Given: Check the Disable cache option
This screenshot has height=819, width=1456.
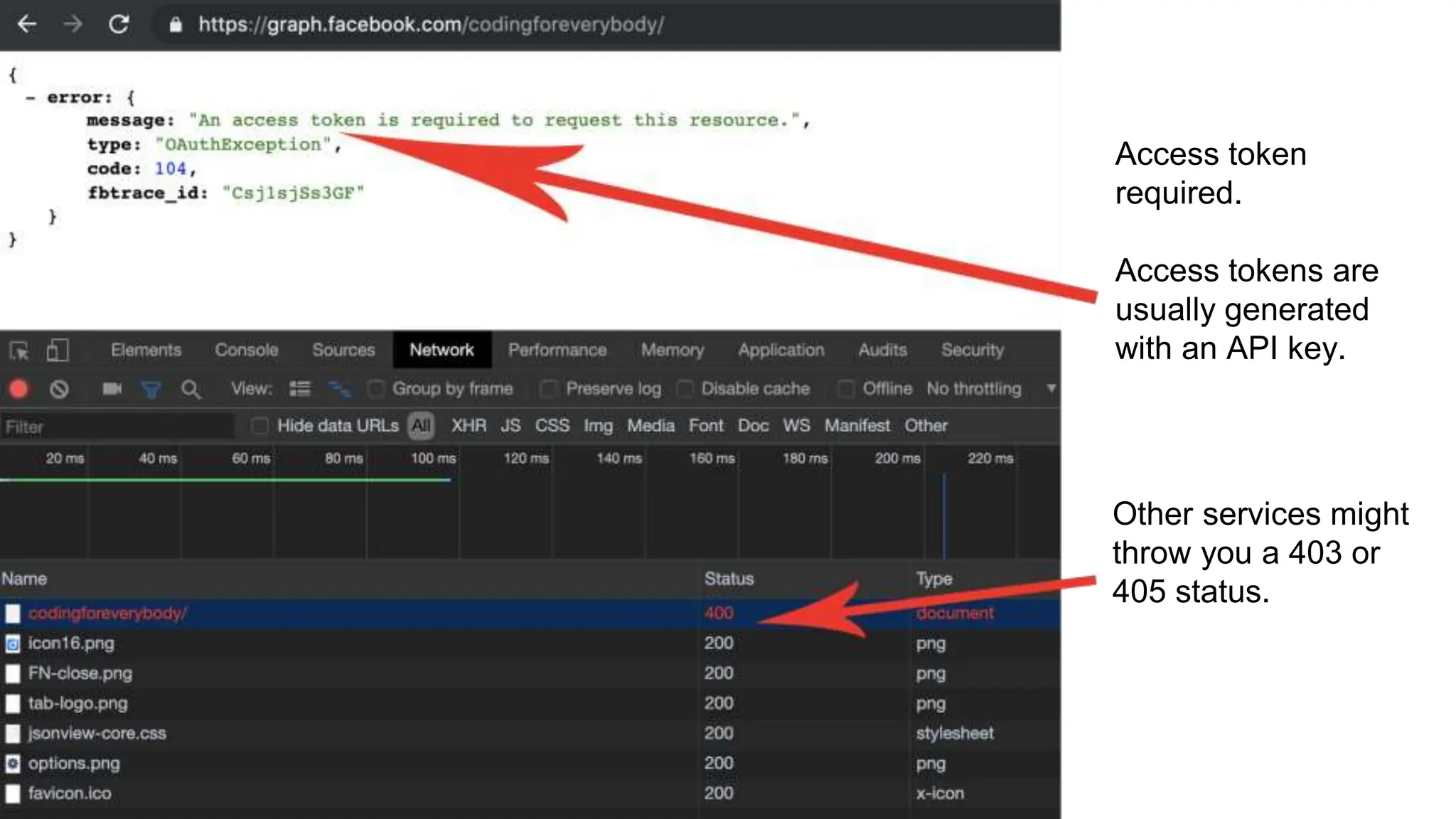Looking at the screenshot, I should [x=685, y=389].
